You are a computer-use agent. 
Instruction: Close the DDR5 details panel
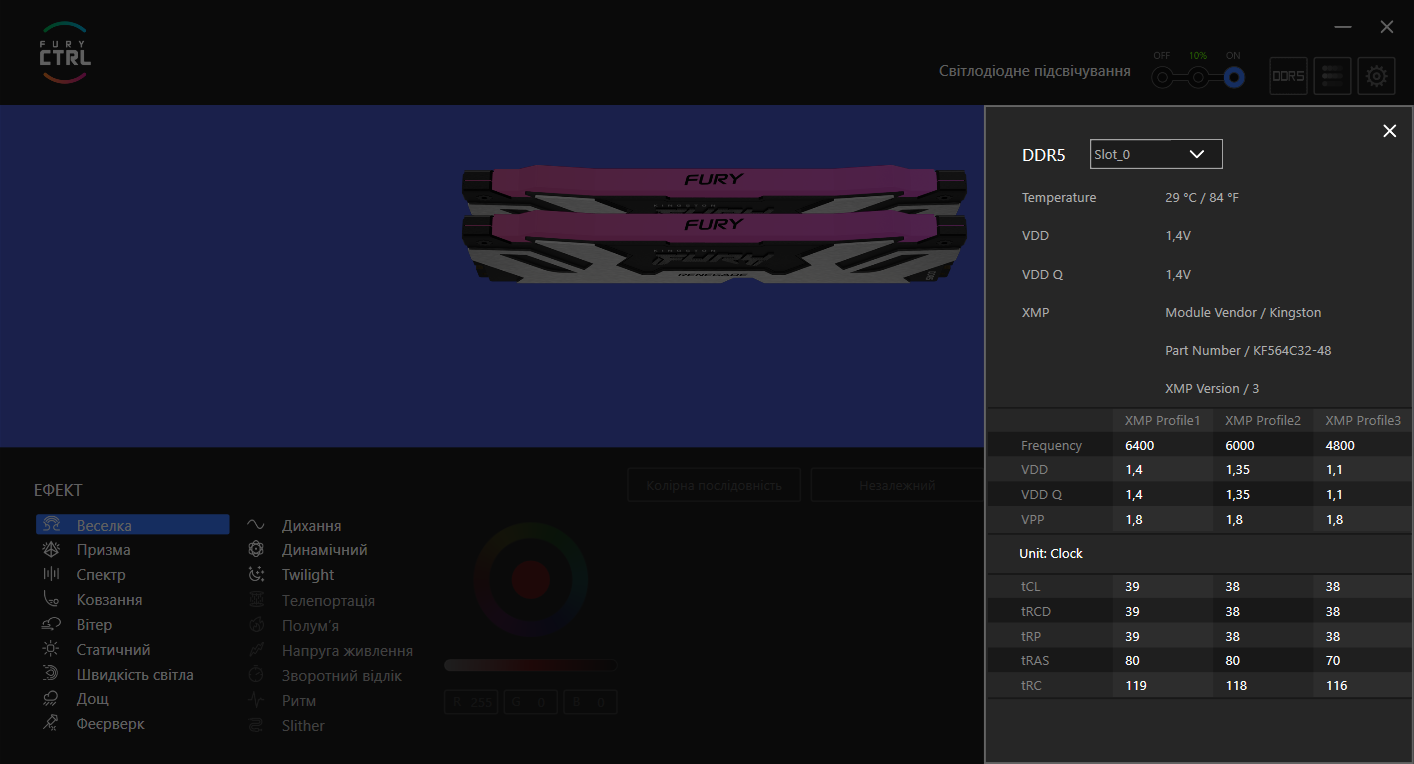coord(1389,131)
